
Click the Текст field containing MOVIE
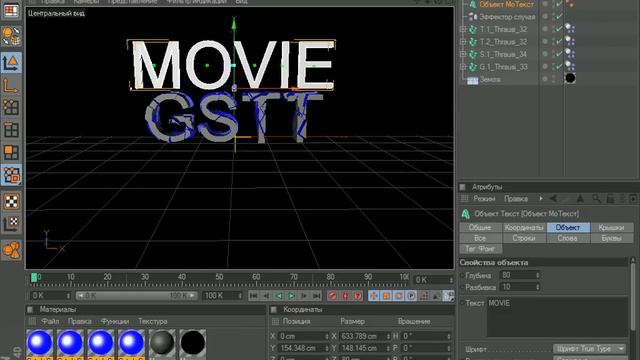(x=557, y=317)
